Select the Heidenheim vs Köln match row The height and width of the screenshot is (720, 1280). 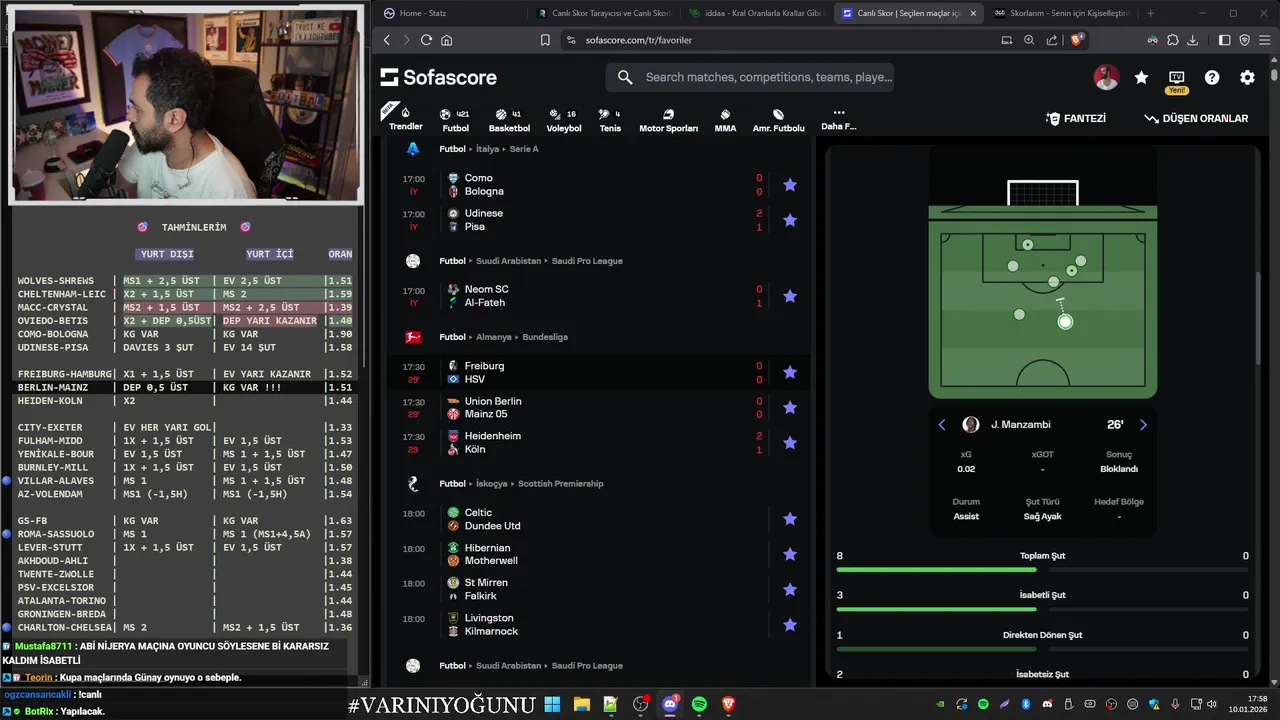click(x=600, y=442)
